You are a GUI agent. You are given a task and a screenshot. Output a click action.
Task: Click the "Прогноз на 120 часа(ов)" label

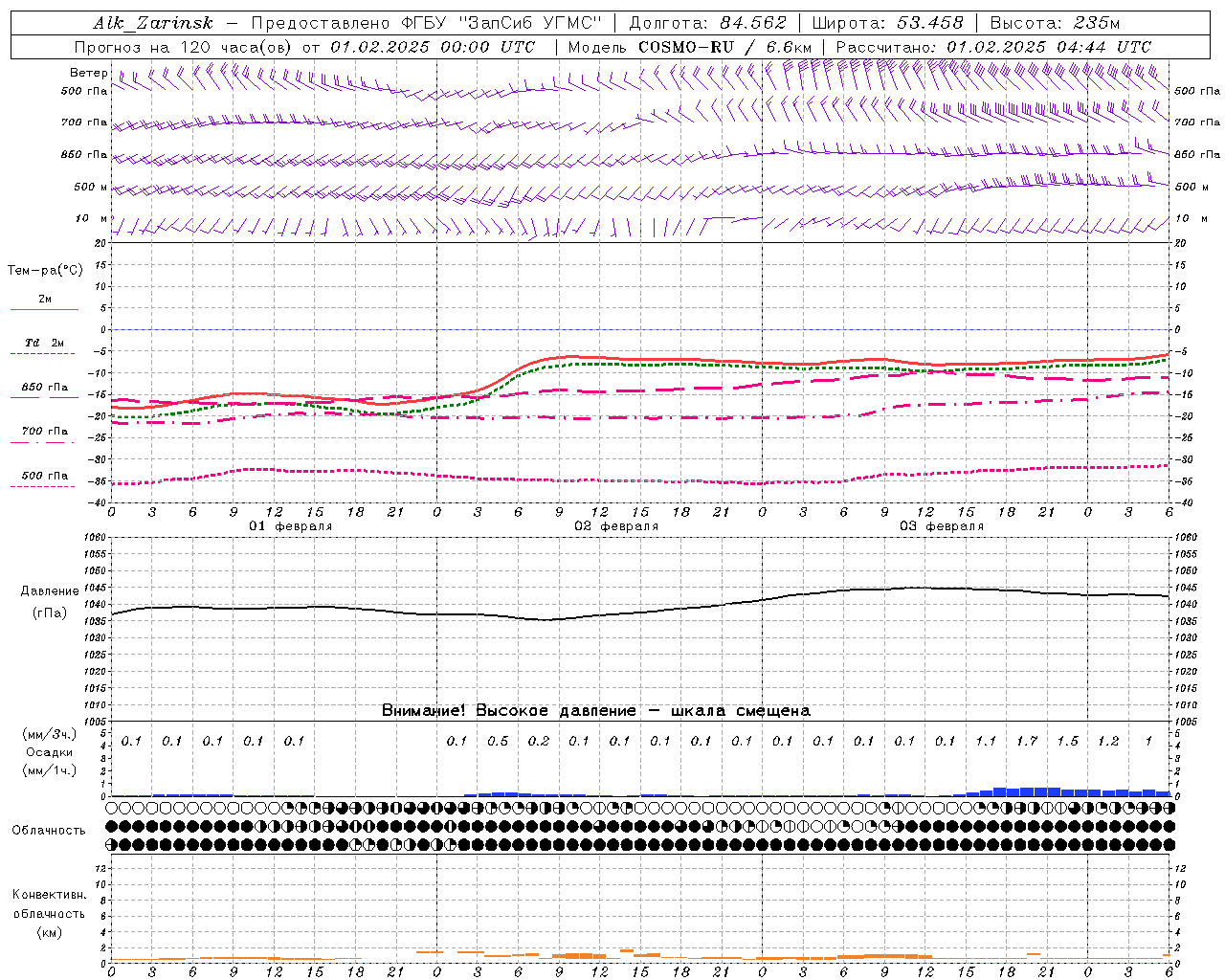pos(184,47)
